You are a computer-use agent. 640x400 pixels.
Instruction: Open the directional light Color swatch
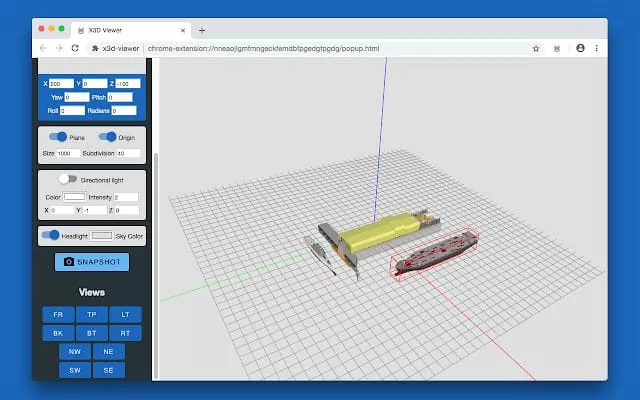point(74,197)
